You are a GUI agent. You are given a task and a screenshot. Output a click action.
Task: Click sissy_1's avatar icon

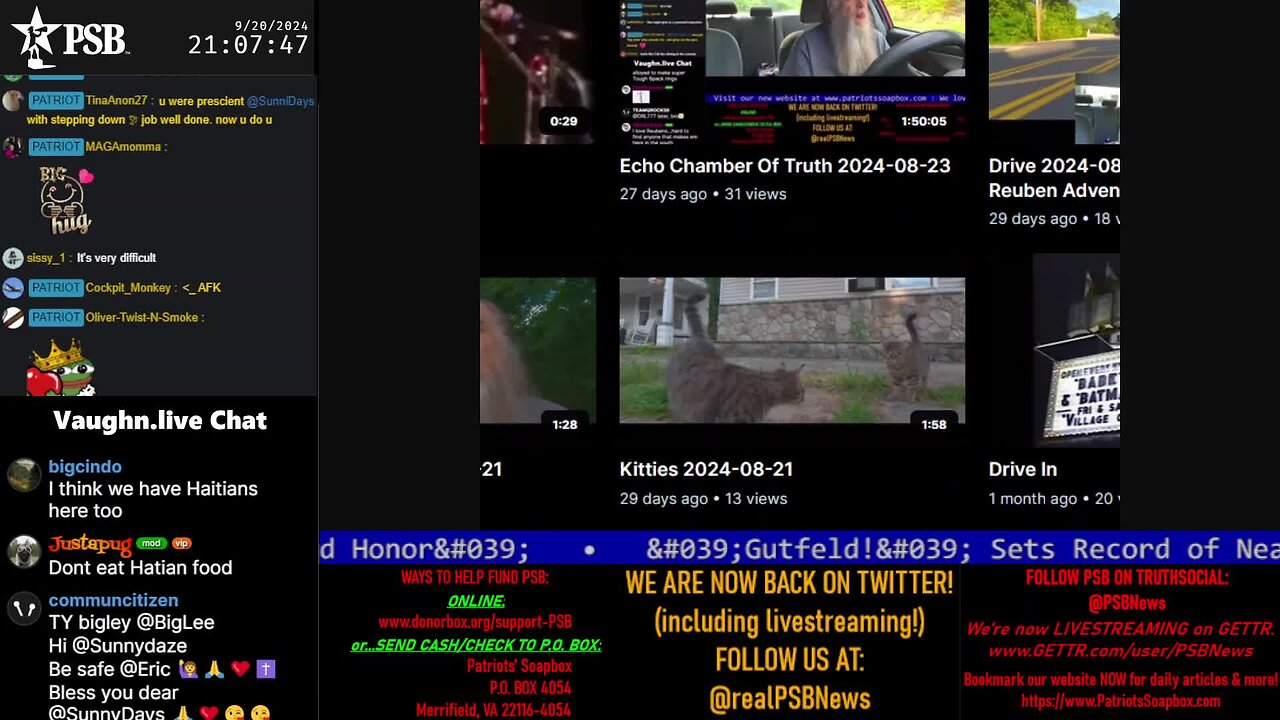pyautogui.click(x=13, y=258)
